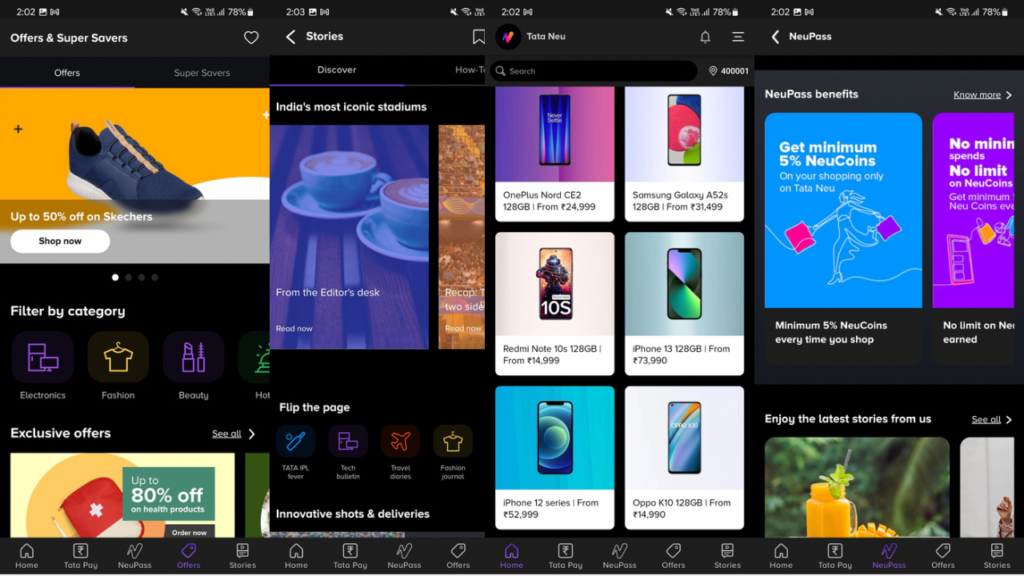Switch to the Discover tab
This screenshot has height=576, width=1024.
point(337,70)
